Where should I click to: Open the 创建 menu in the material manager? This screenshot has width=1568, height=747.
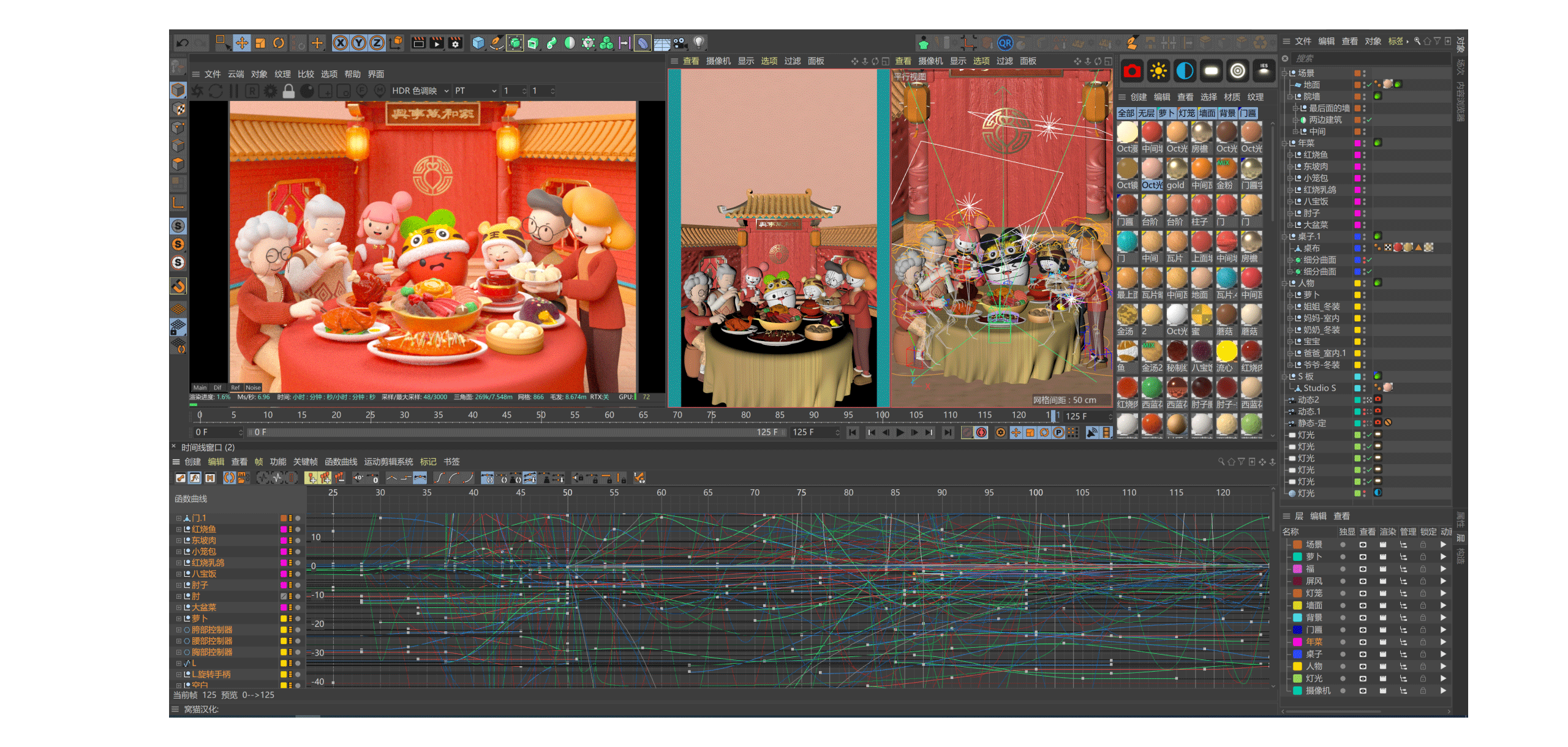[x=1138, y=97]
